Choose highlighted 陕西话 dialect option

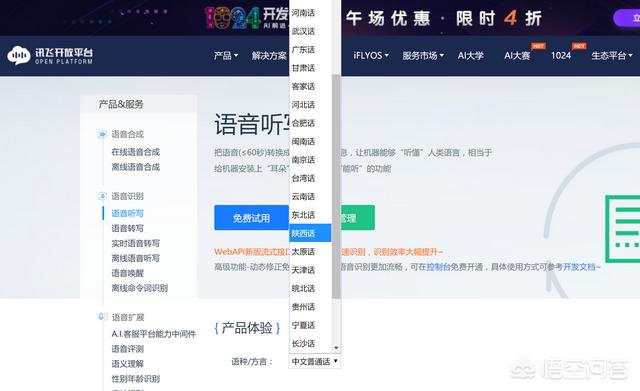(x=310, y=233)
